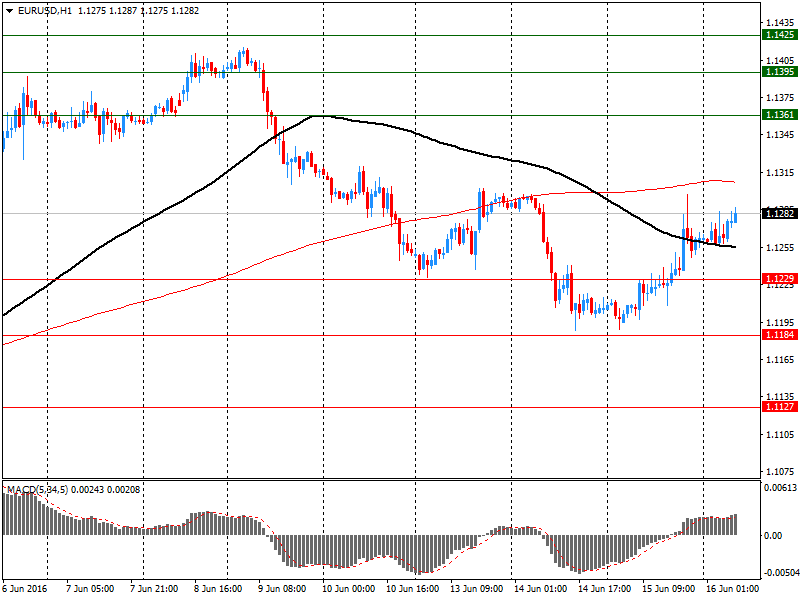
Task: Select the 8 Jun 16:00 time axis label
Action: click(x=218, y=589)
